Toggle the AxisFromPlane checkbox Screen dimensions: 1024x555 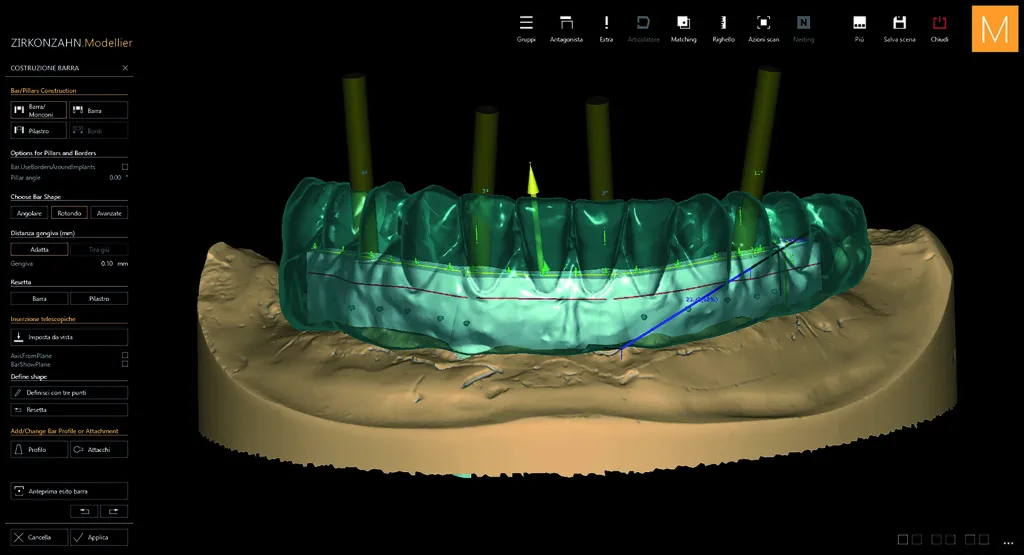tap(125, 356)
